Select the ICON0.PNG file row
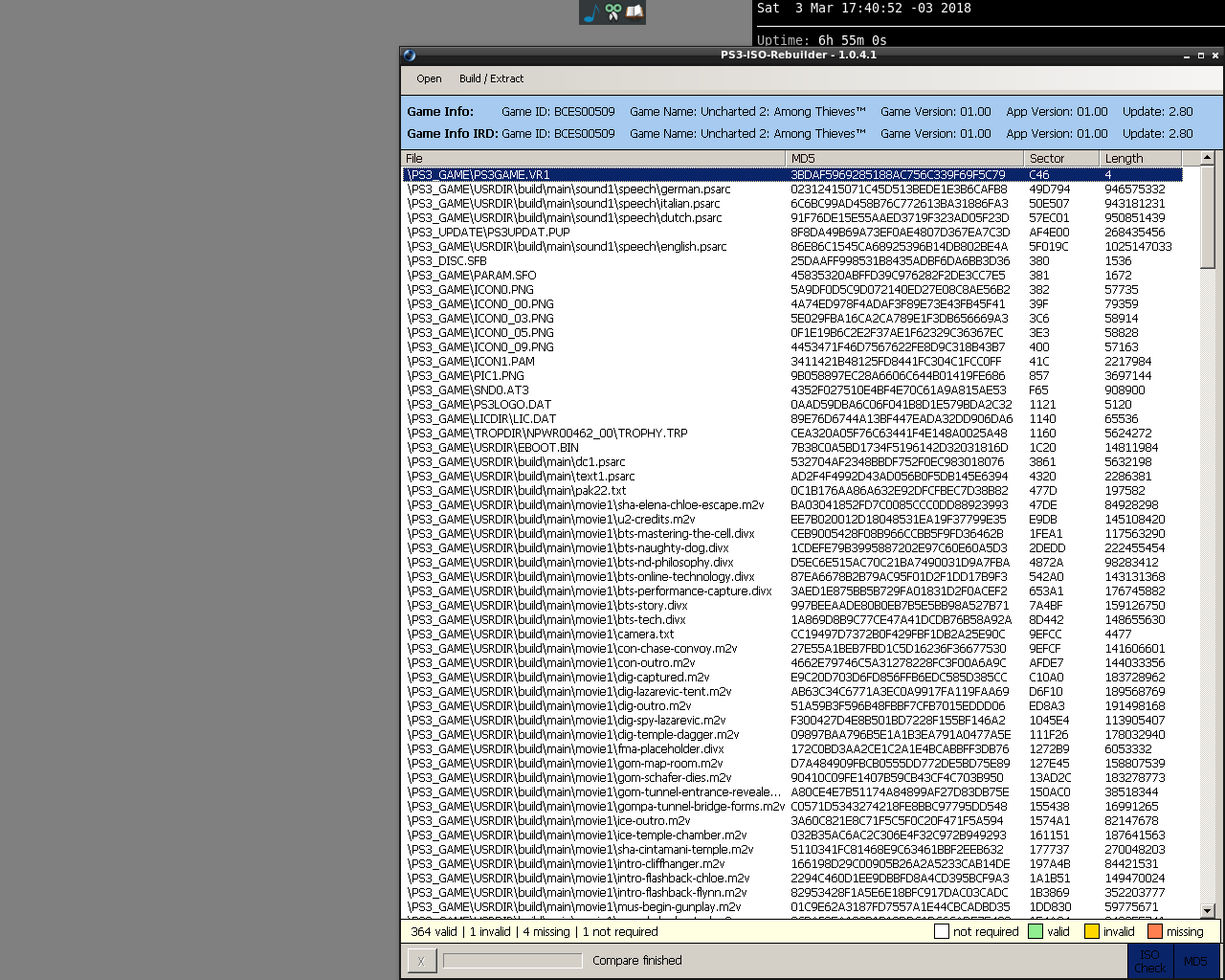1225x980 pixels. coord(792,289)
